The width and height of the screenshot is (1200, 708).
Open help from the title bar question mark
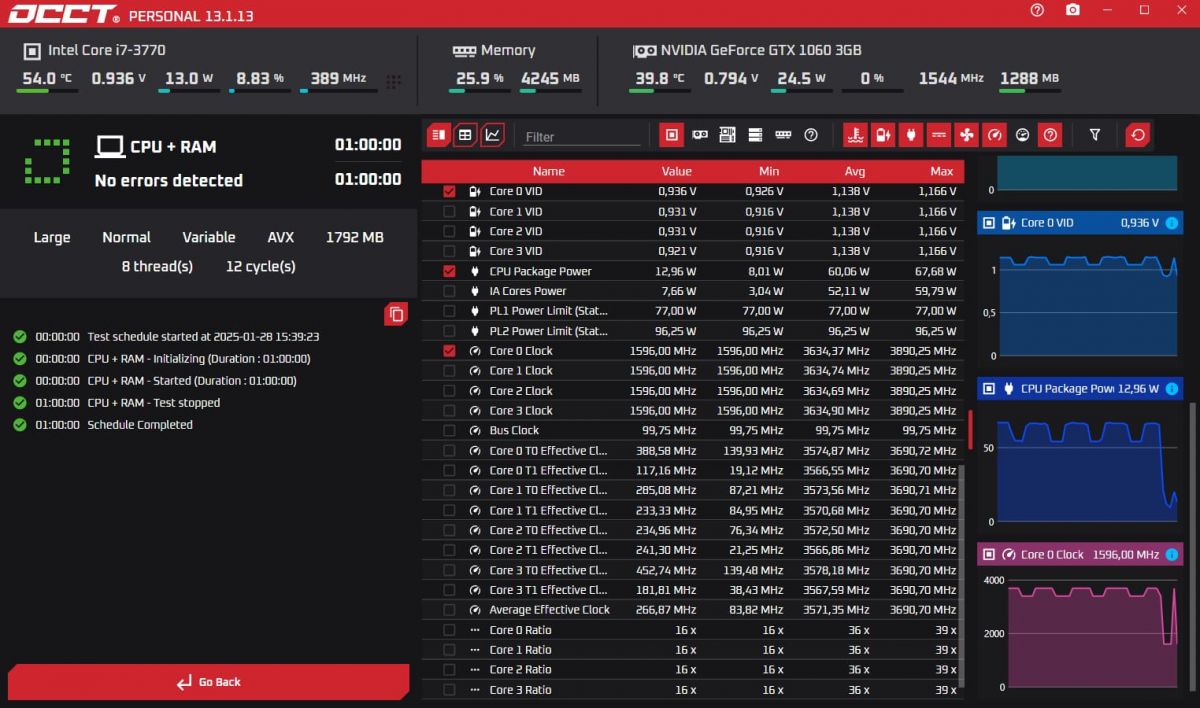1037,10
